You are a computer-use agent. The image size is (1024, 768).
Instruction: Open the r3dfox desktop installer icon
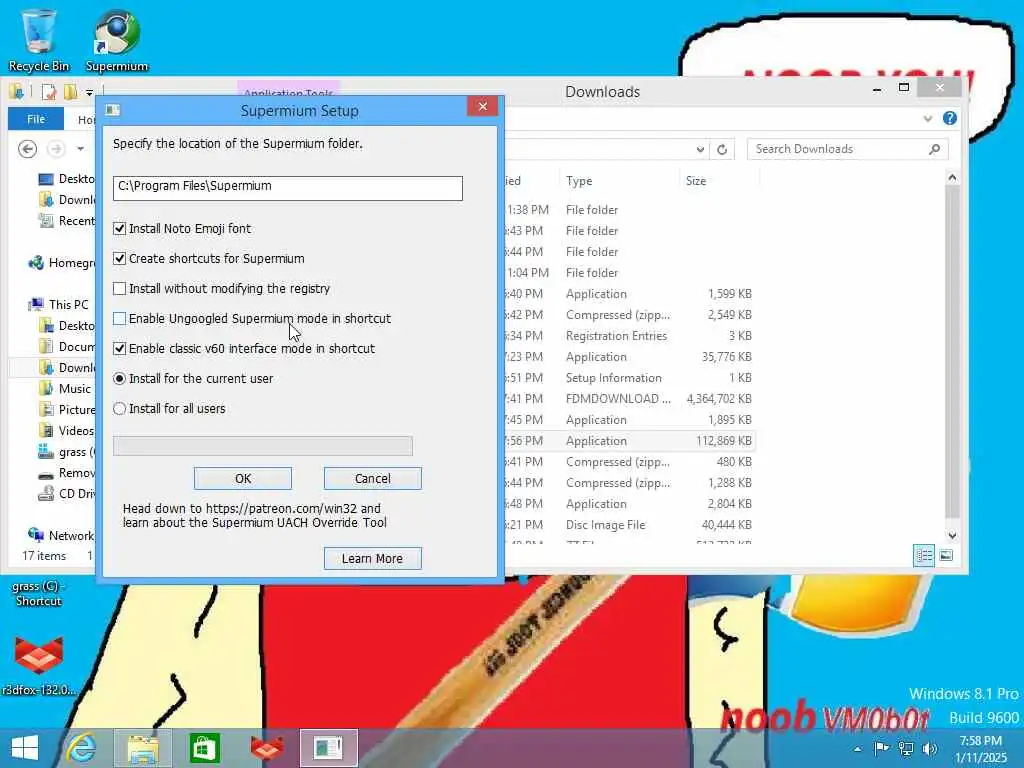tap(39, 663)
